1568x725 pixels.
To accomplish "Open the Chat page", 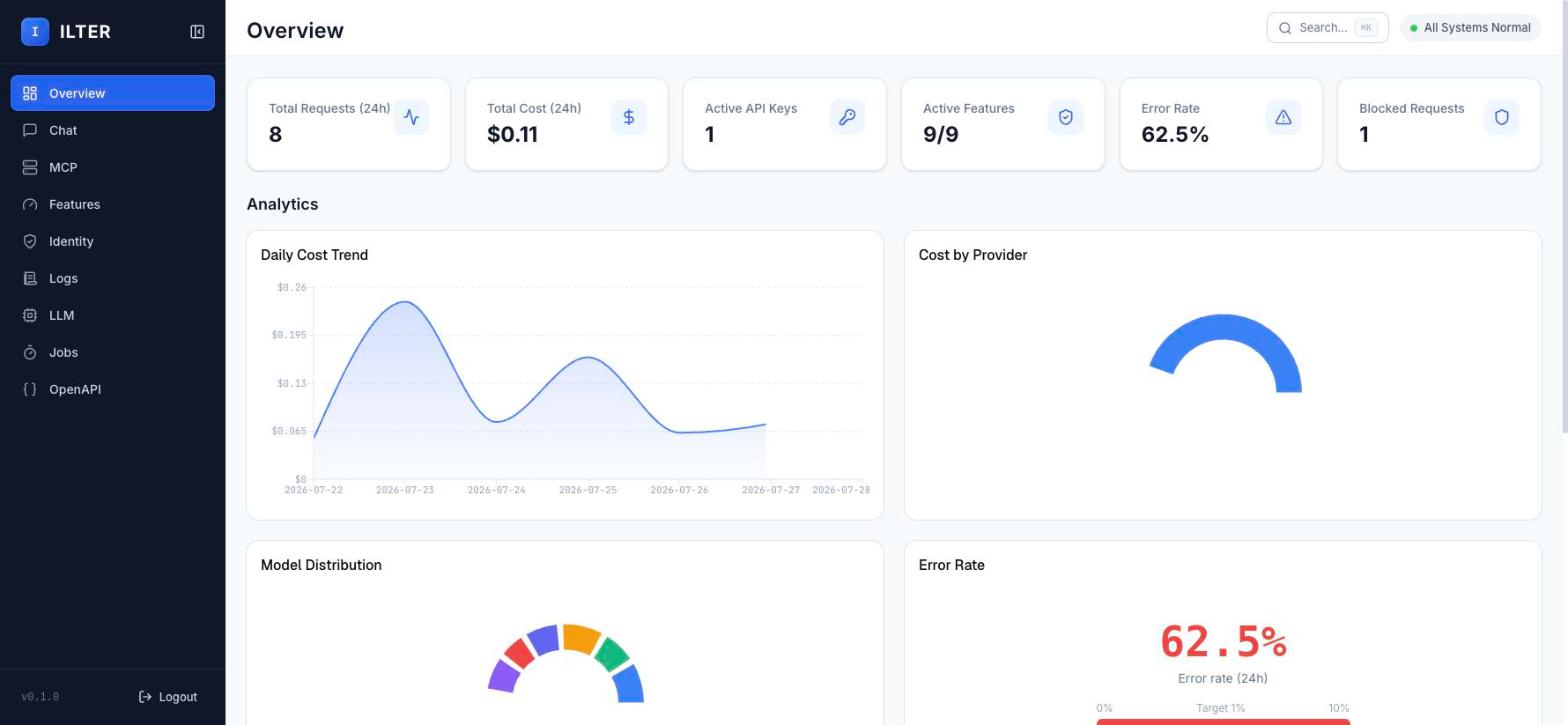I will [x=113, y=130].
